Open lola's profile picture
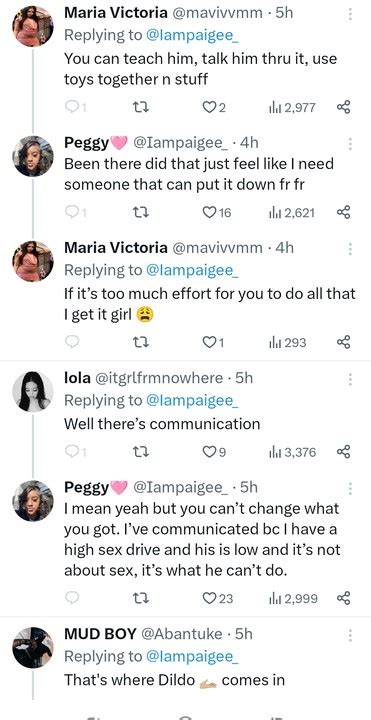The image size is (371, 720). tap(33, 391)
